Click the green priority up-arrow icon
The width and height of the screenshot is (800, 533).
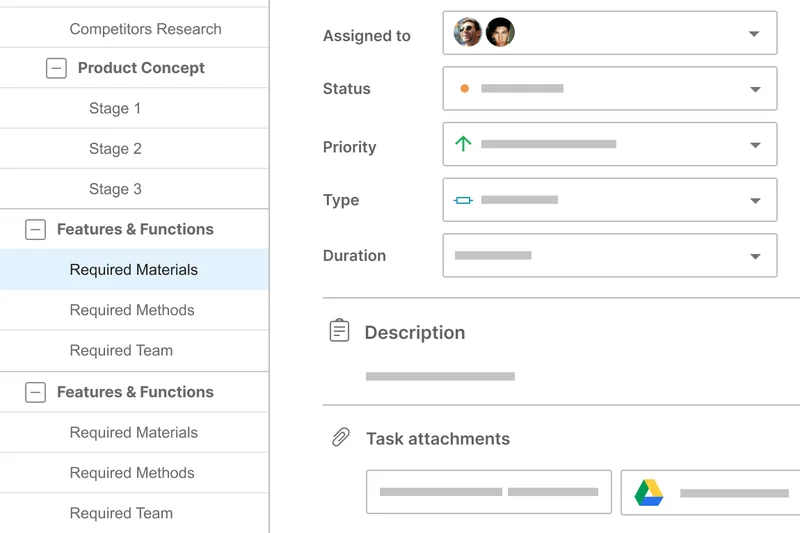click(463, 144)
